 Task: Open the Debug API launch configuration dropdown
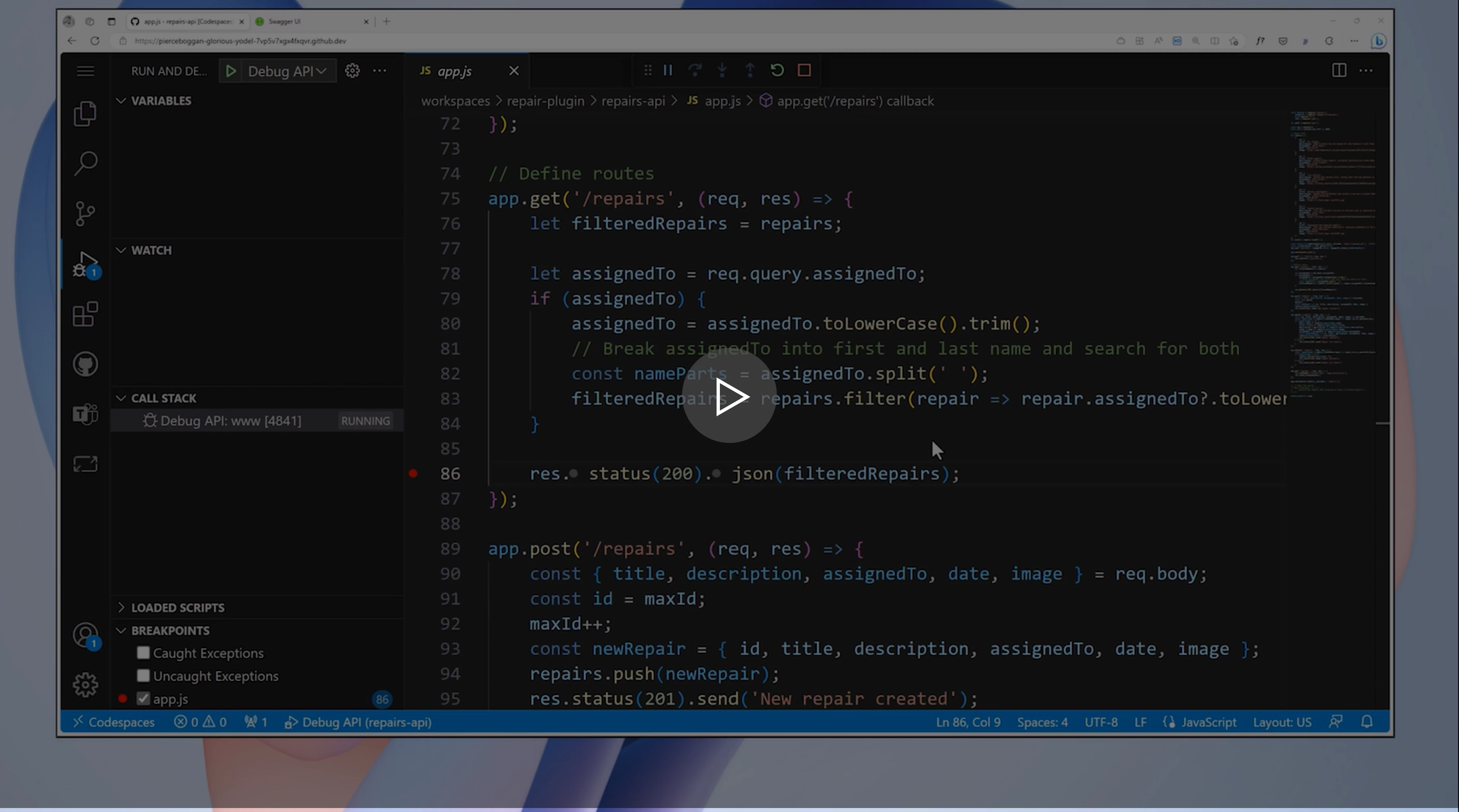coord(322,71)
